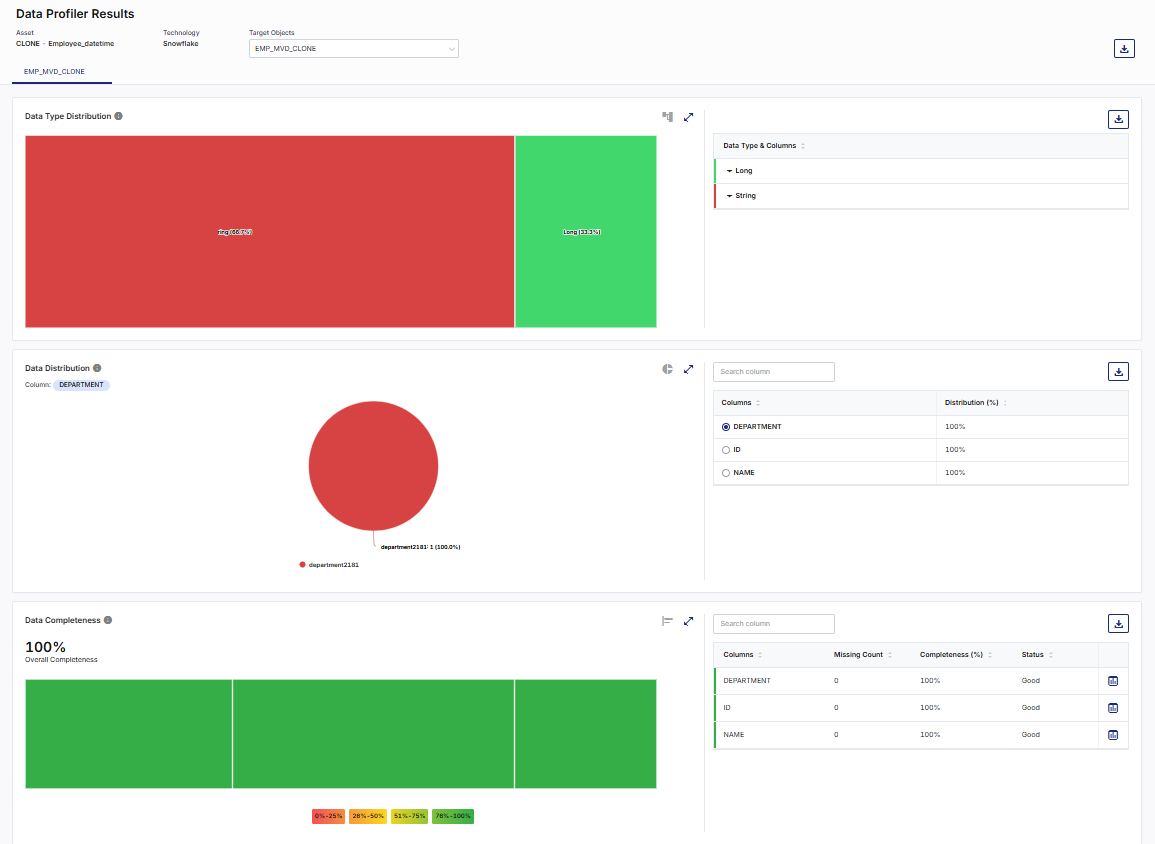This screenshot has height=844, width=1155.
Task: Sort by Completeness (%) column
Action: point(990,655)
